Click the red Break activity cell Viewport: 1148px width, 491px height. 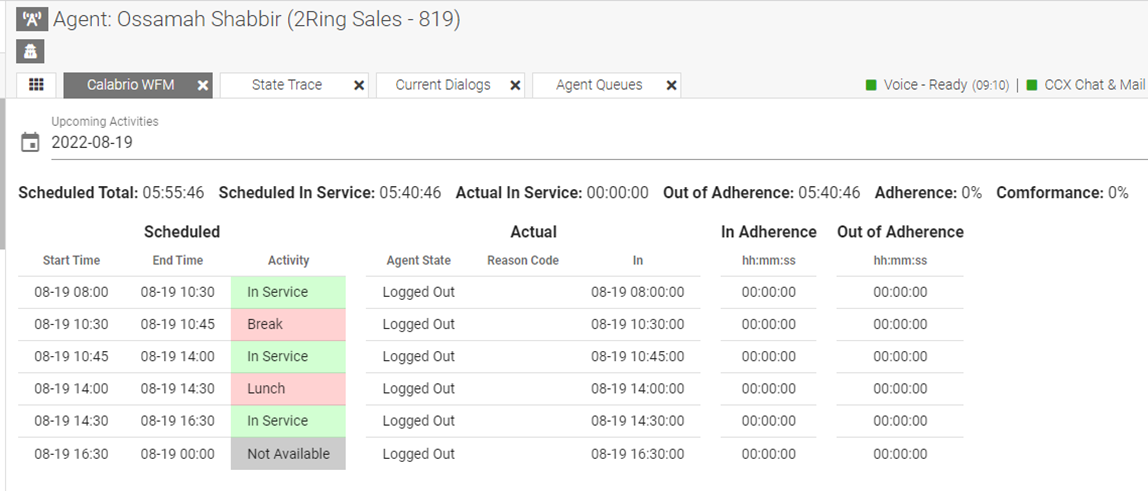[x=288, y=324]
